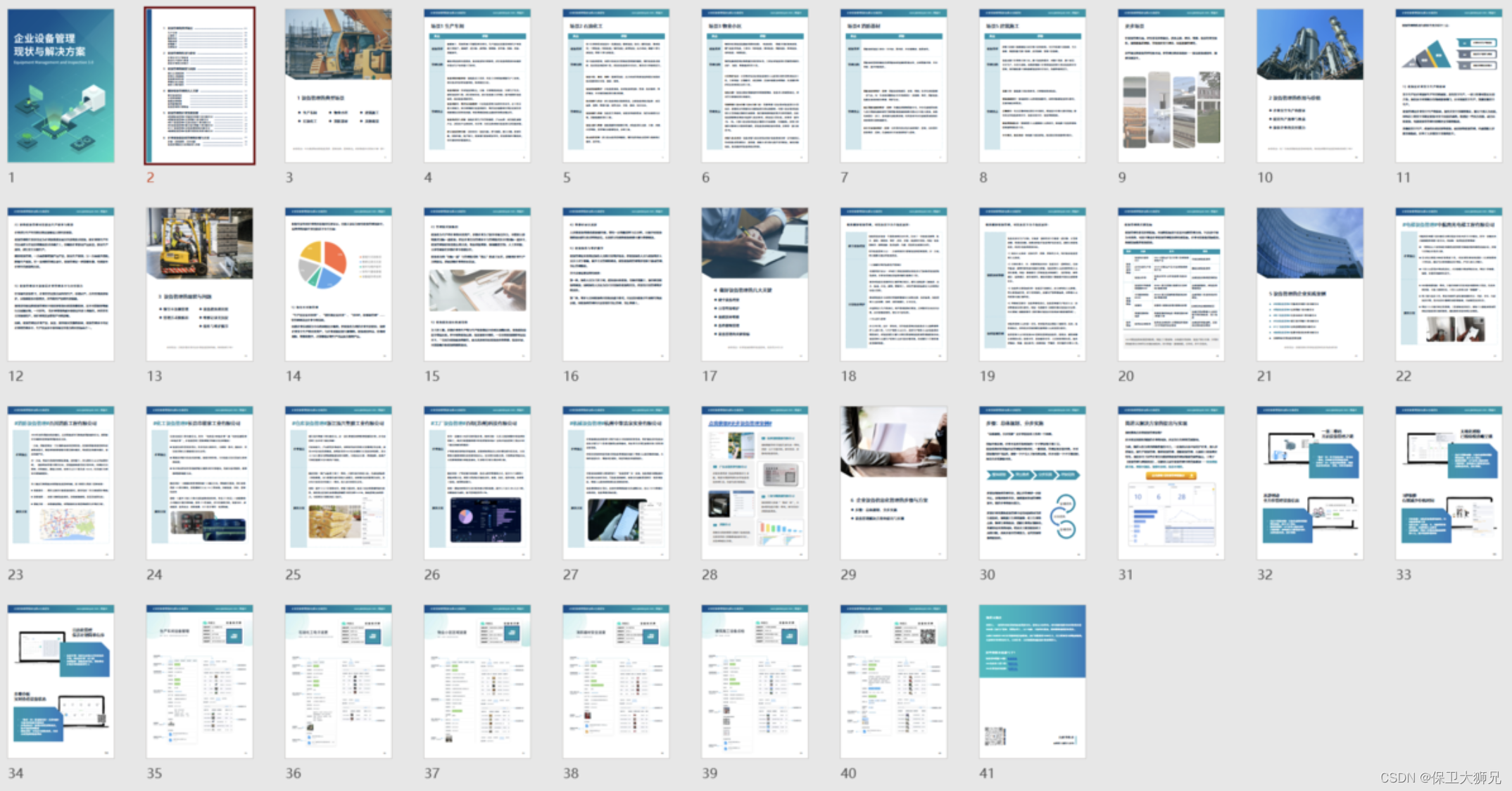
Task: Select slide 28 with multiple screenshots grid
Action: (x=755, y=483)
